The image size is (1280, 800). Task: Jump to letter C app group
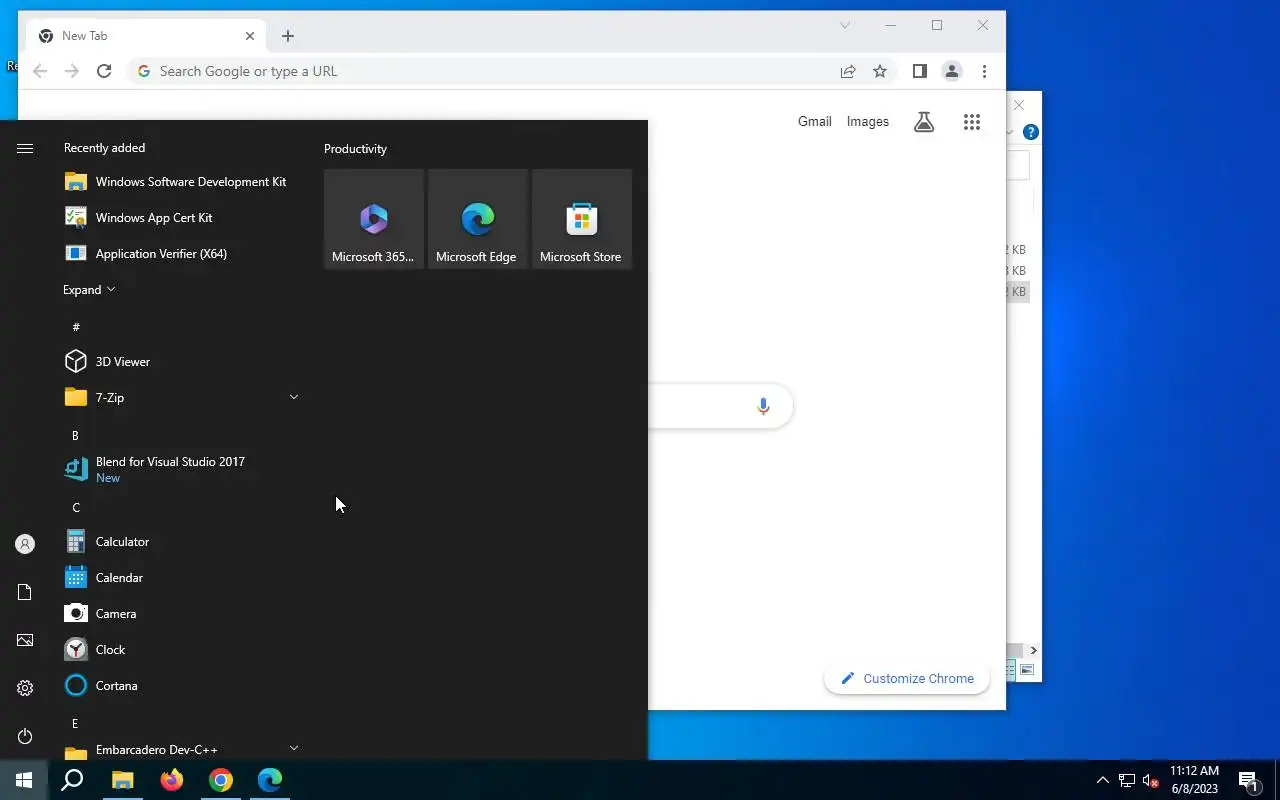click(x=76, y=508)
